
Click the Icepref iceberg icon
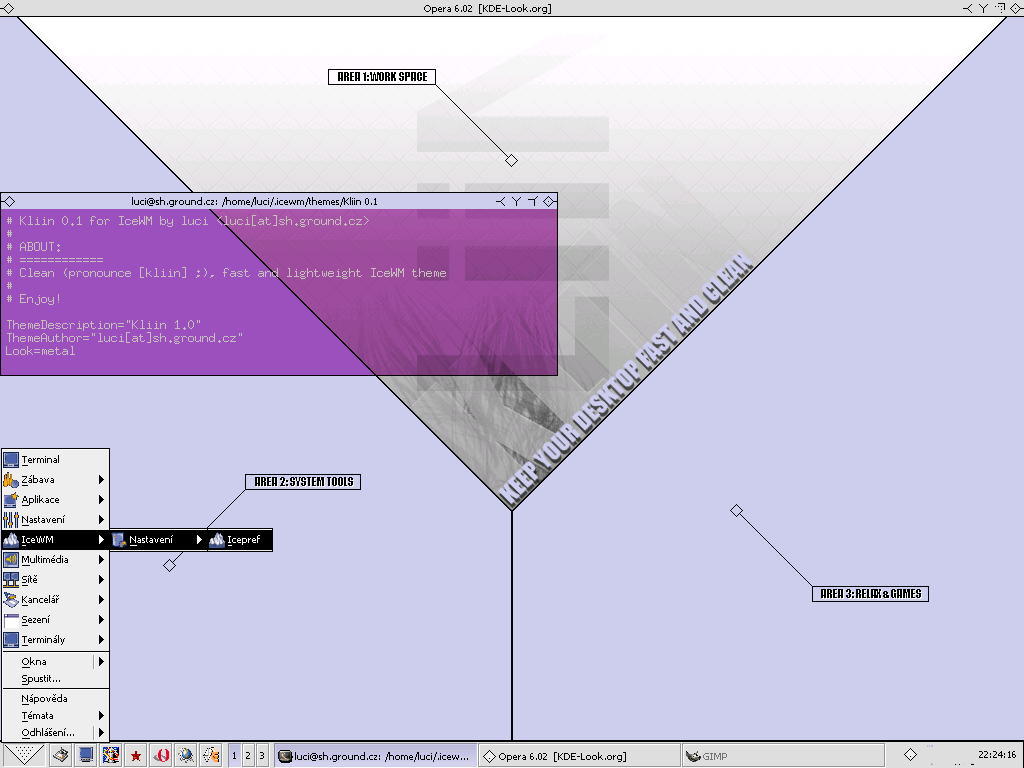(x=217, y=539)
